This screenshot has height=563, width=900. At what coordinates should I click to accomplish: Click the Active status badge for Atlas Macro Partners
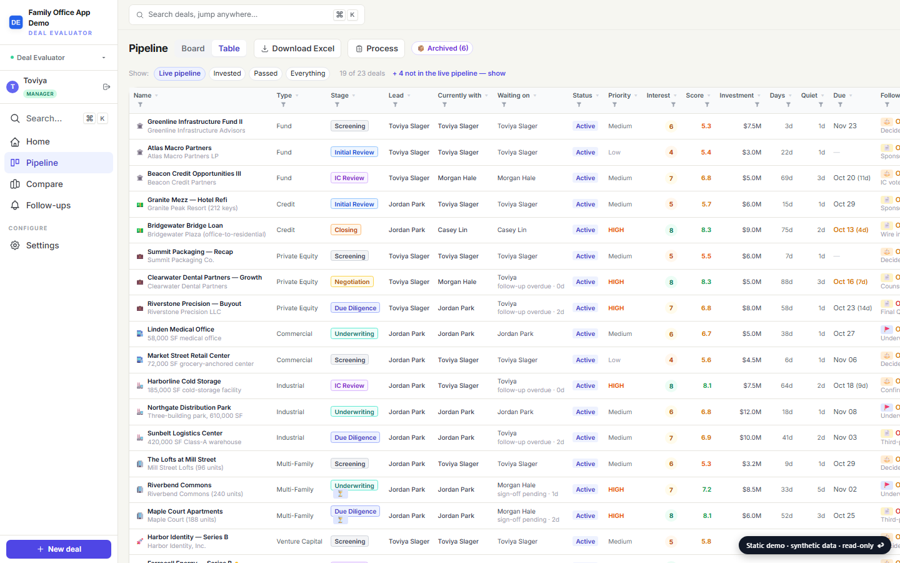(x=585, y=152)
